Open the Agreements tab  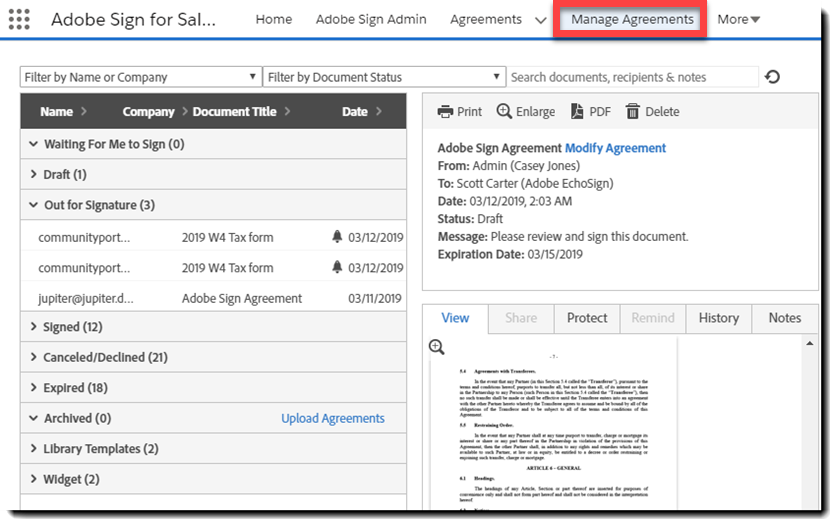[x=486, y=20]
